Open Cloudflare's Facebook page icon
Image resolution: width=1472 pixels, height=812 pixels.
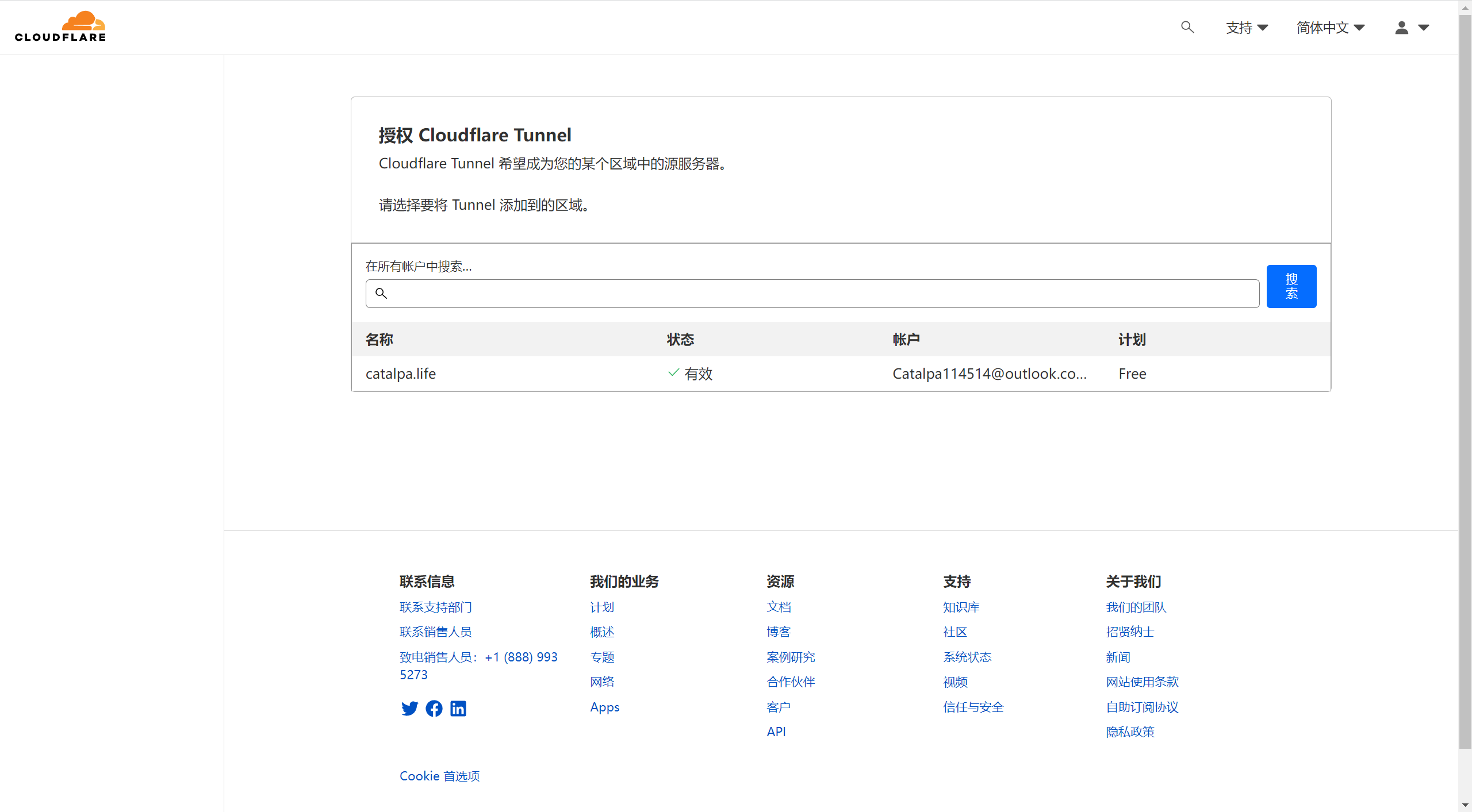click(x=434, y=709)
